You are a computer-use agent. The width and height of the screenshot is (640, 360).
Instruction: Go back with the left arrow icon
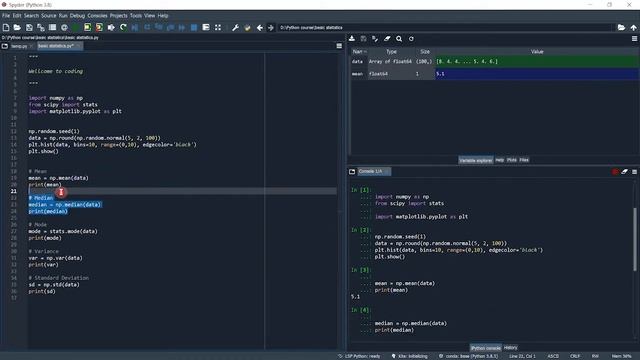click(260, 27)
